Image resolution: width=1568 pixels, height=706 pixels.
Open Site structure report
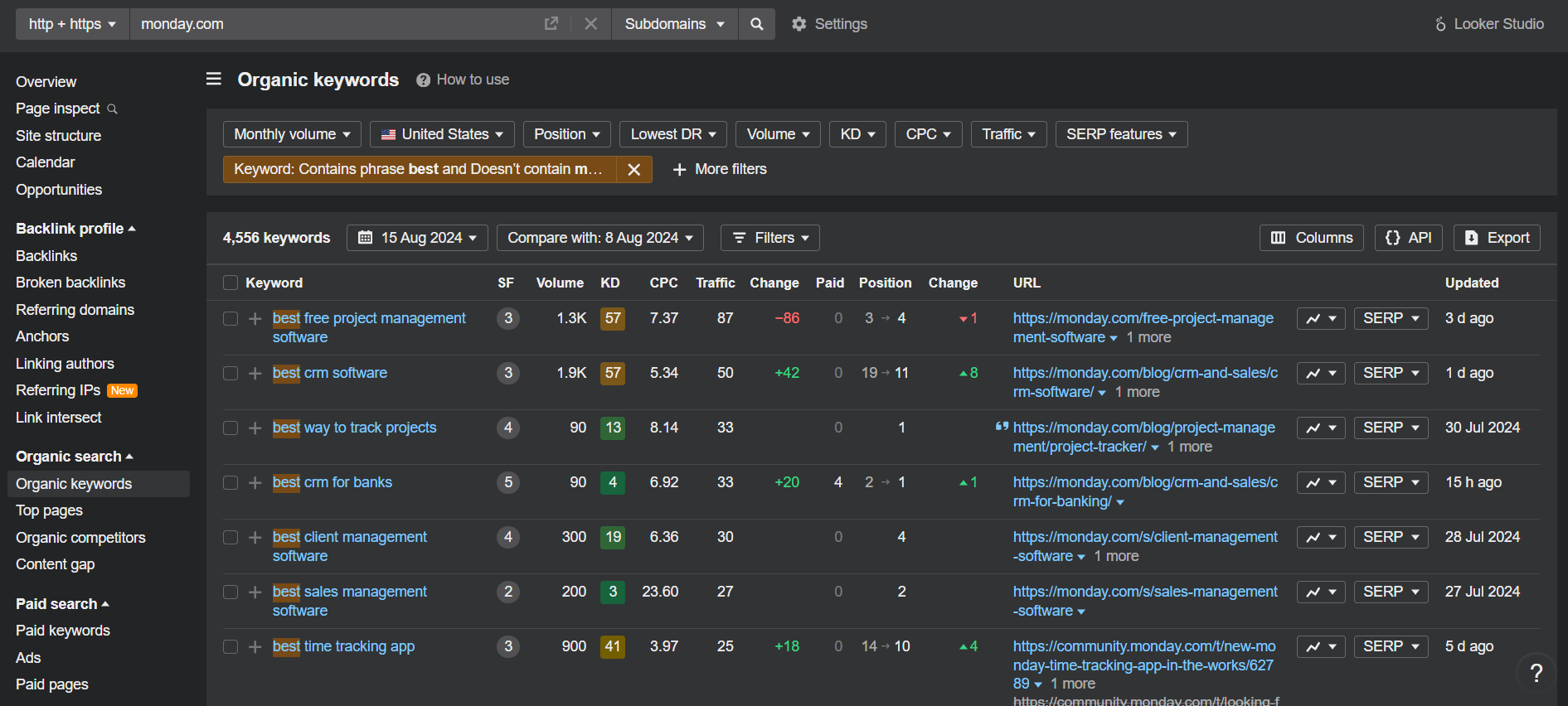[58, 136]
